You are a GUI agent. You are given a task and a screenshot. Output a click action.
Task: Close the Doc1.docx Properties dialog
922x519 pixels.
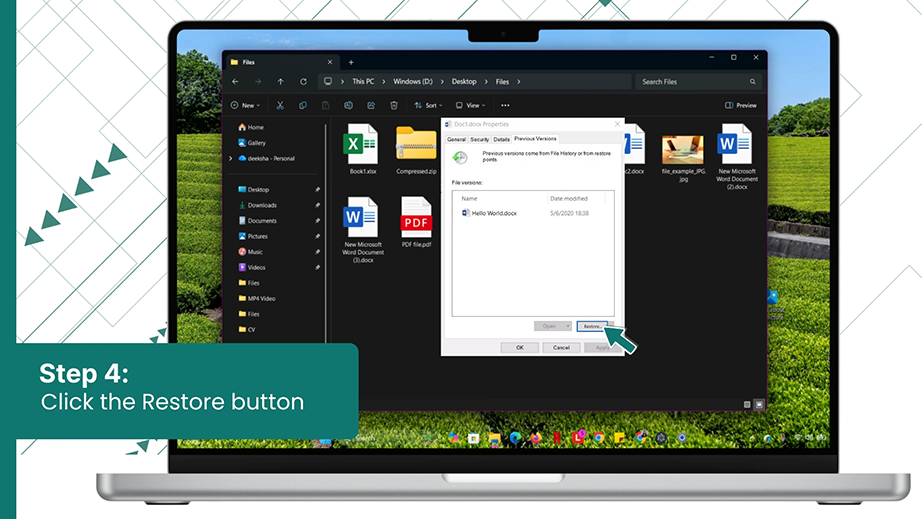click(x=617, y=124)
